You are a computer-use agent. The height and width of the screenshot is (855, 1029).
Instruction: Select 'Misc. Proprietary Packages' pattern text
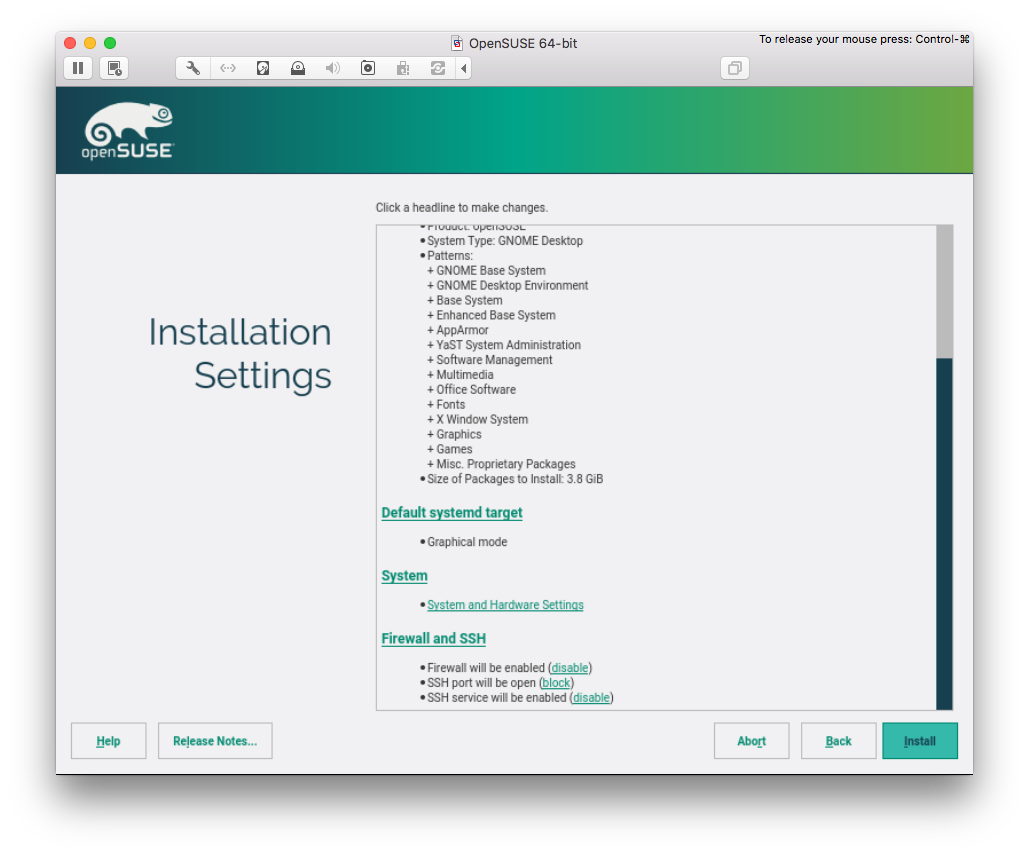click(506, 464)
